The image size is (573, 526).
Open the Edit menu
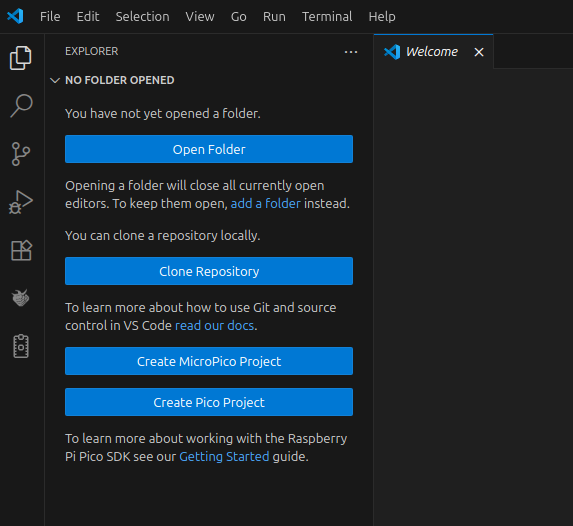click(88, 16)
